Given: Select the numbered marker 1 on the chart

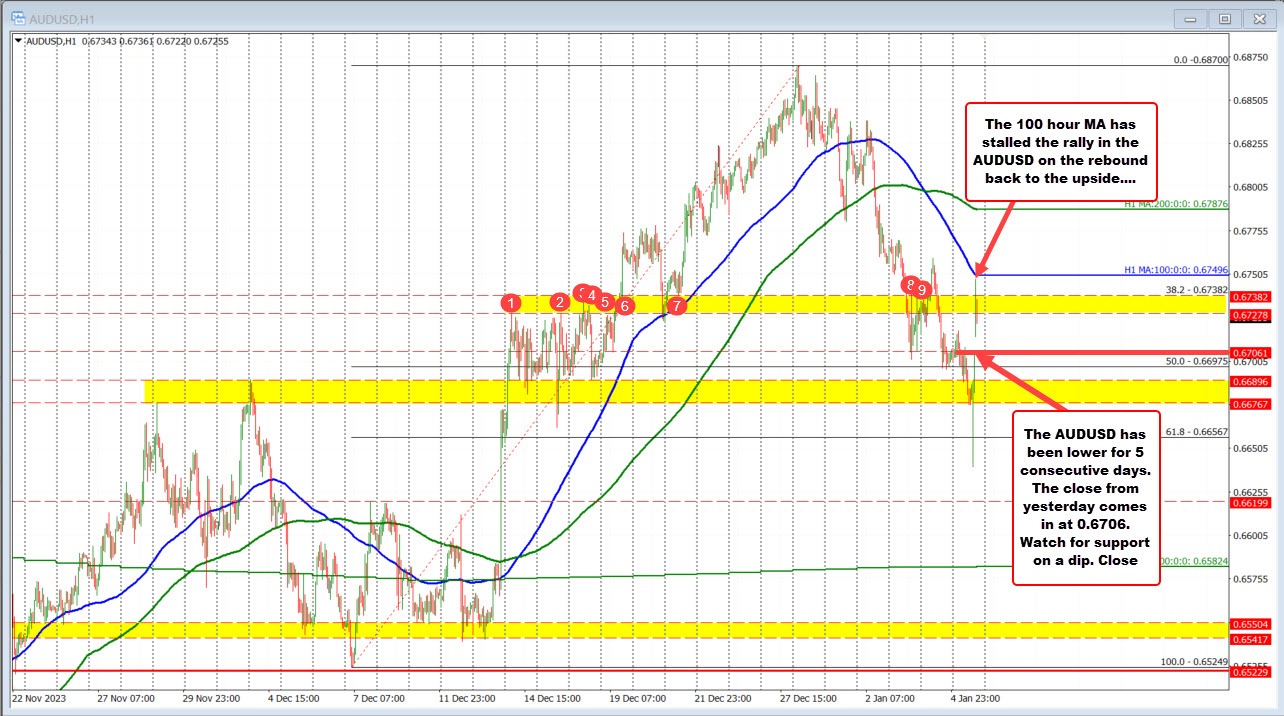Looking at the screenshot, I should pos(512,302).
